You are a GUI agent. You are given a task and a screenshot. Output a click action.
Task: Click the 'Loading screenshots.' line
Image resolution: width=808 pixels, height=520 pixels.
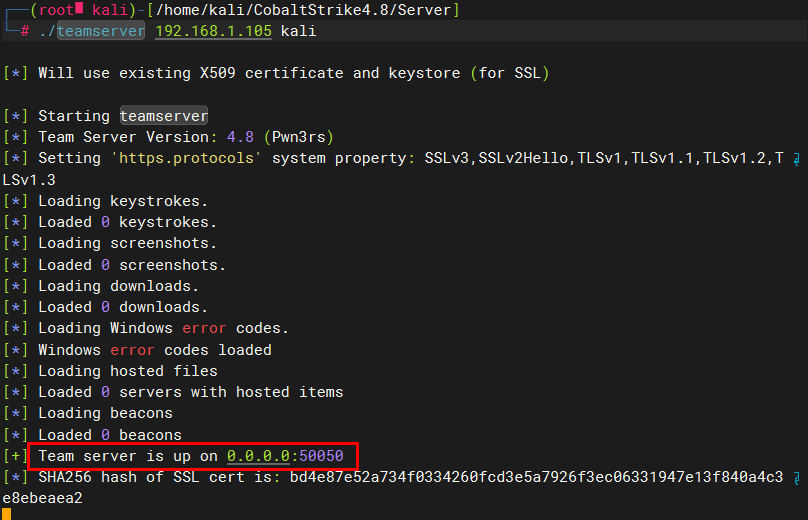(110, 243)
